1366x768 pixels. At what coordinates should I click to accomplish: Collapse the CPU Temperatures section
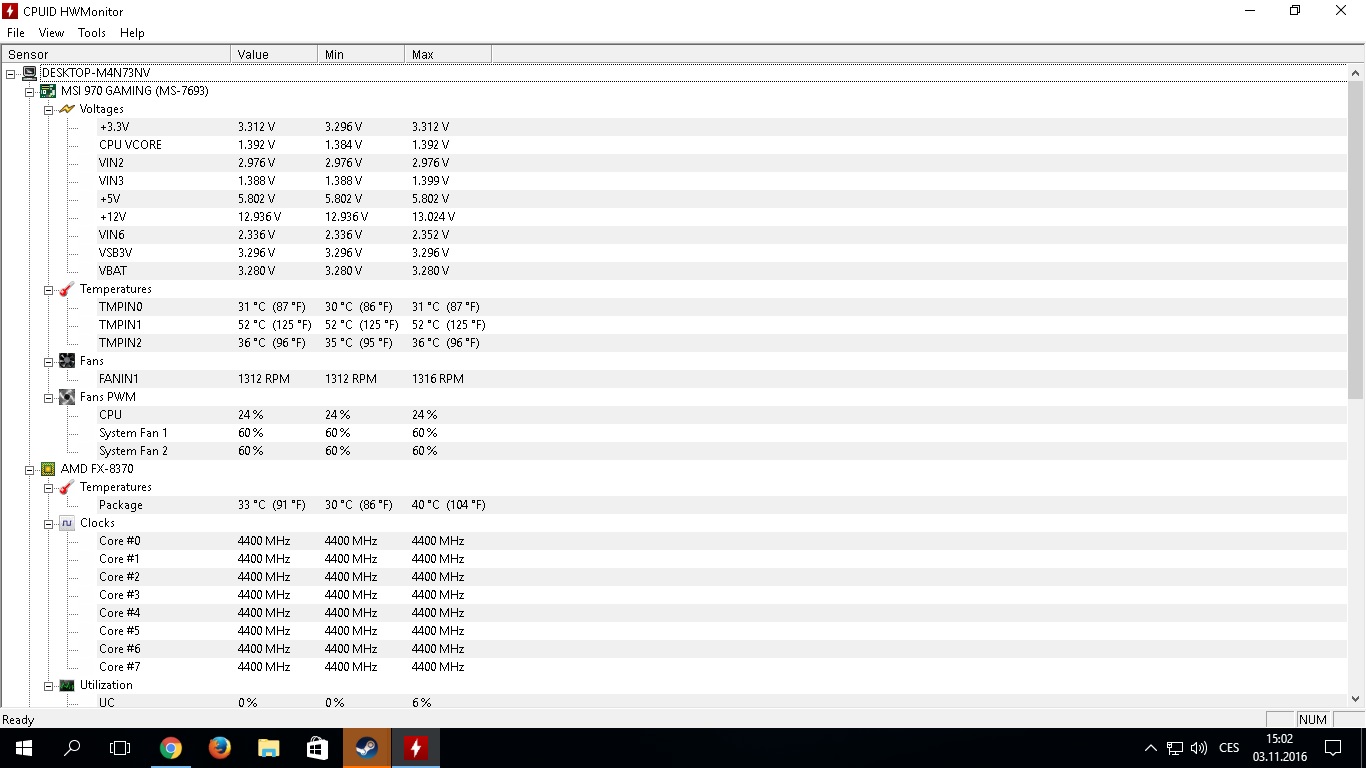pyautogui.click(x=48, y=487)
